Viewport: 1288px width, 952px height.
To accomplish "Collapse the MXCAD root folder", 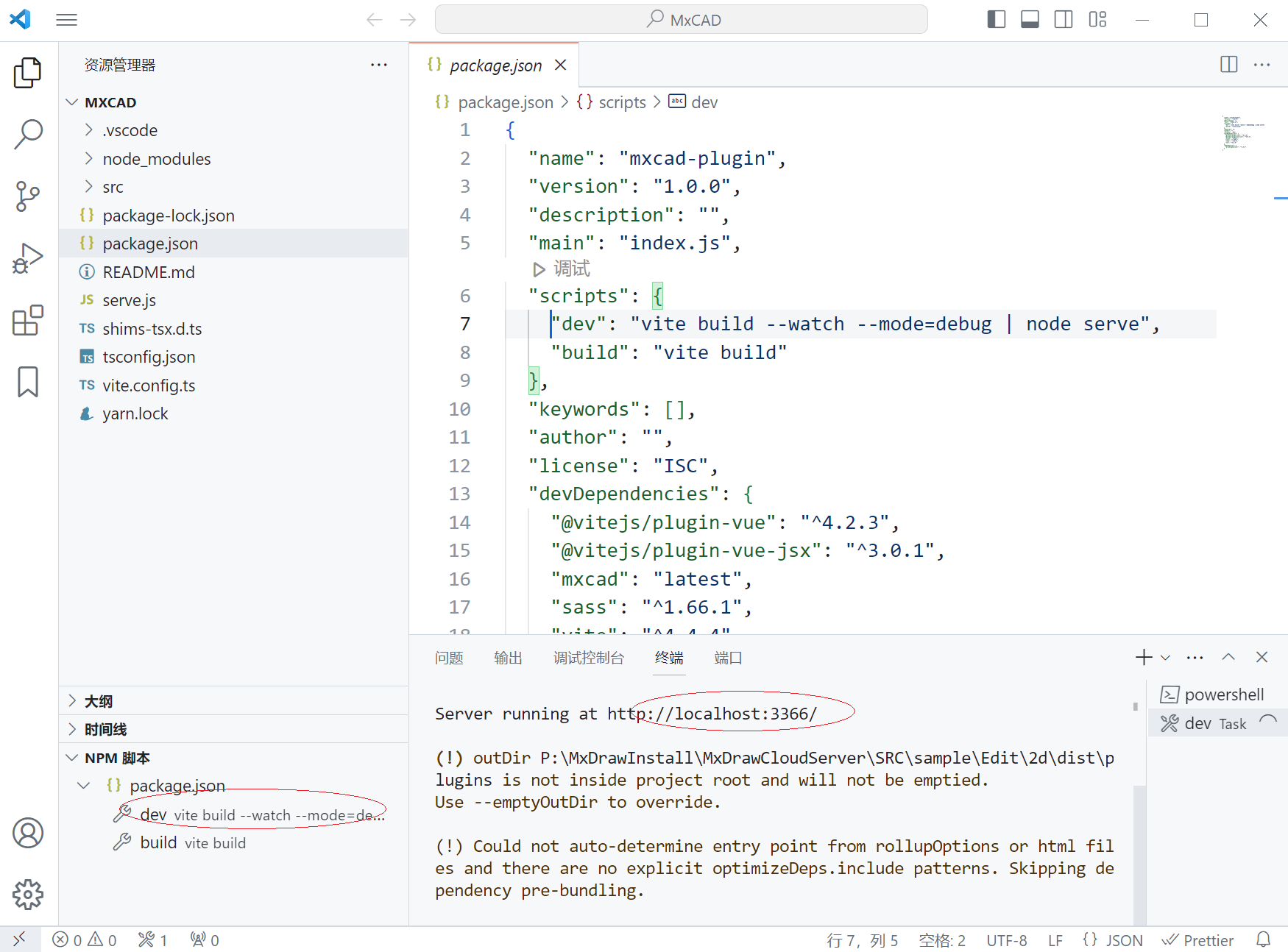I will 233,102.
